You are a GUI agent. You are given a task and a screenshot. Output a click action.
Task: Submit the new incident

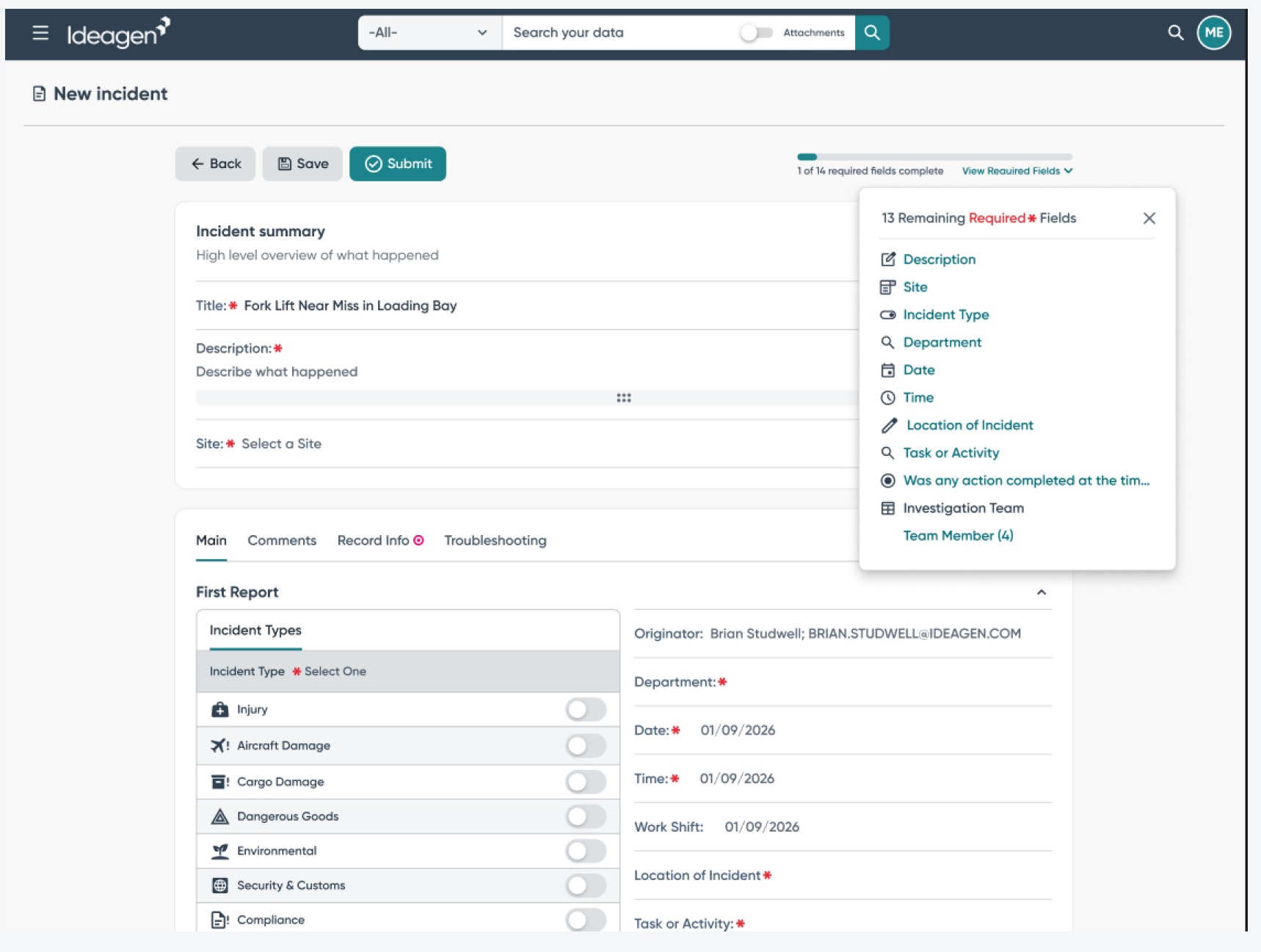tap(398, 164)
